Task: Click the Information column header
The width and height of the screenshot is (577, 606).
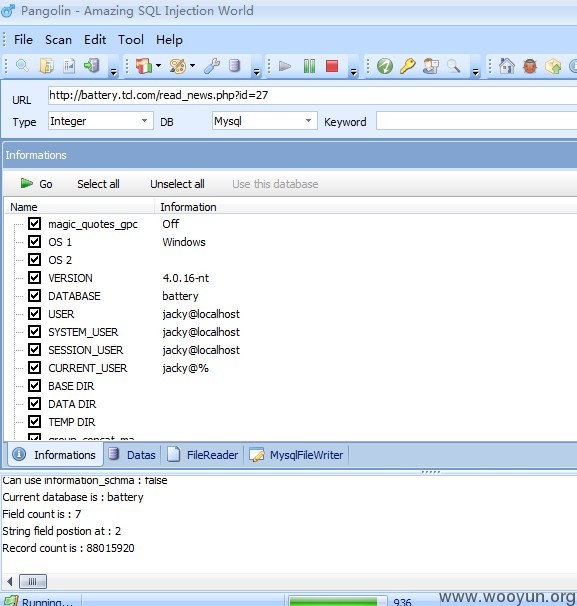Action: 366,207
